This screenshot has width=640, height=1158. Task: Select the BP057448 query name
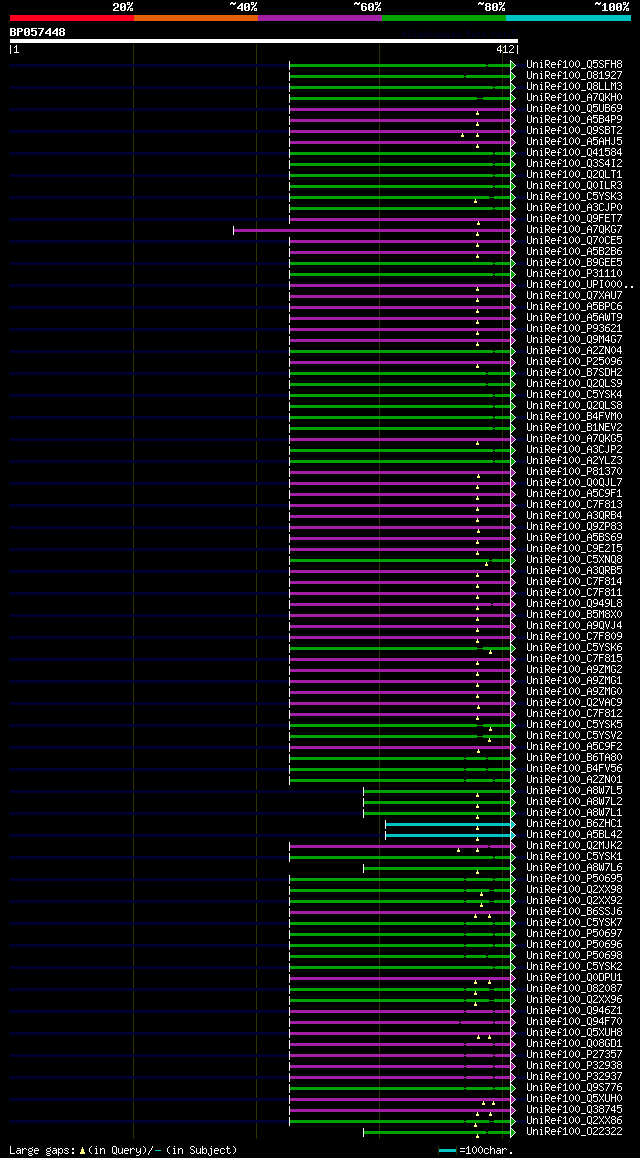[37, 32]
